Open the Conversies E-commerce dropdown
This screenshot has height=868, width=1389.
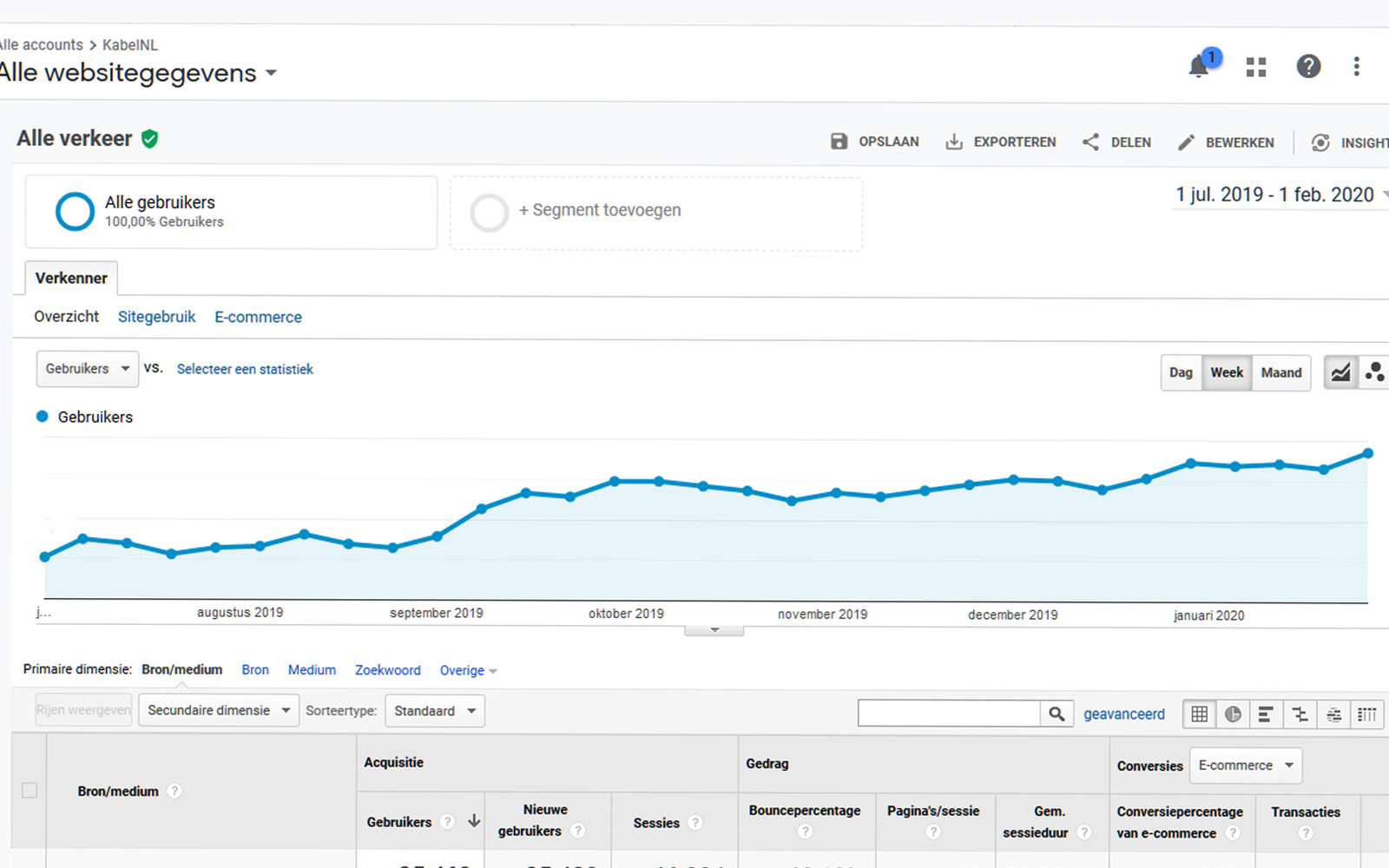1246,765
